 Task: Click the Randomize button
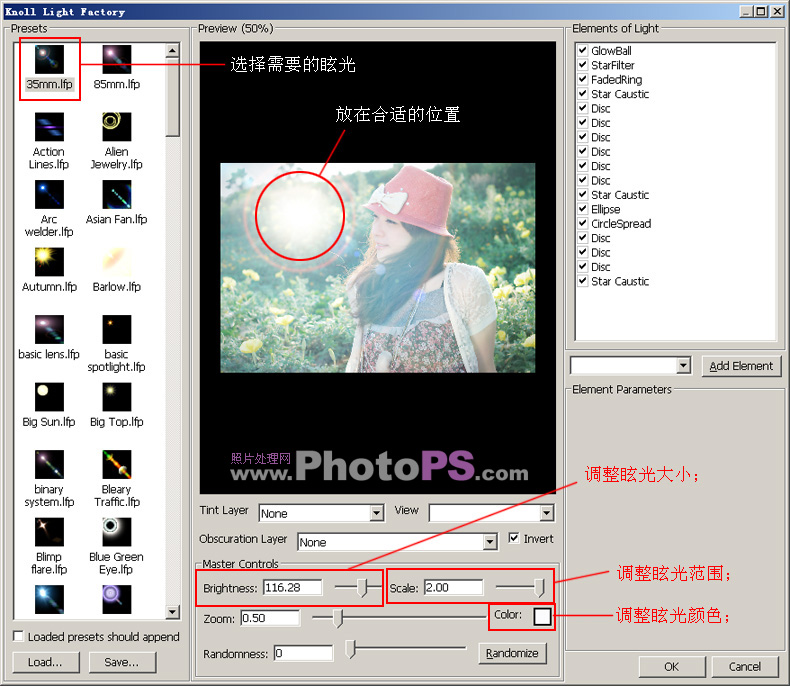(x=512, y=653)
